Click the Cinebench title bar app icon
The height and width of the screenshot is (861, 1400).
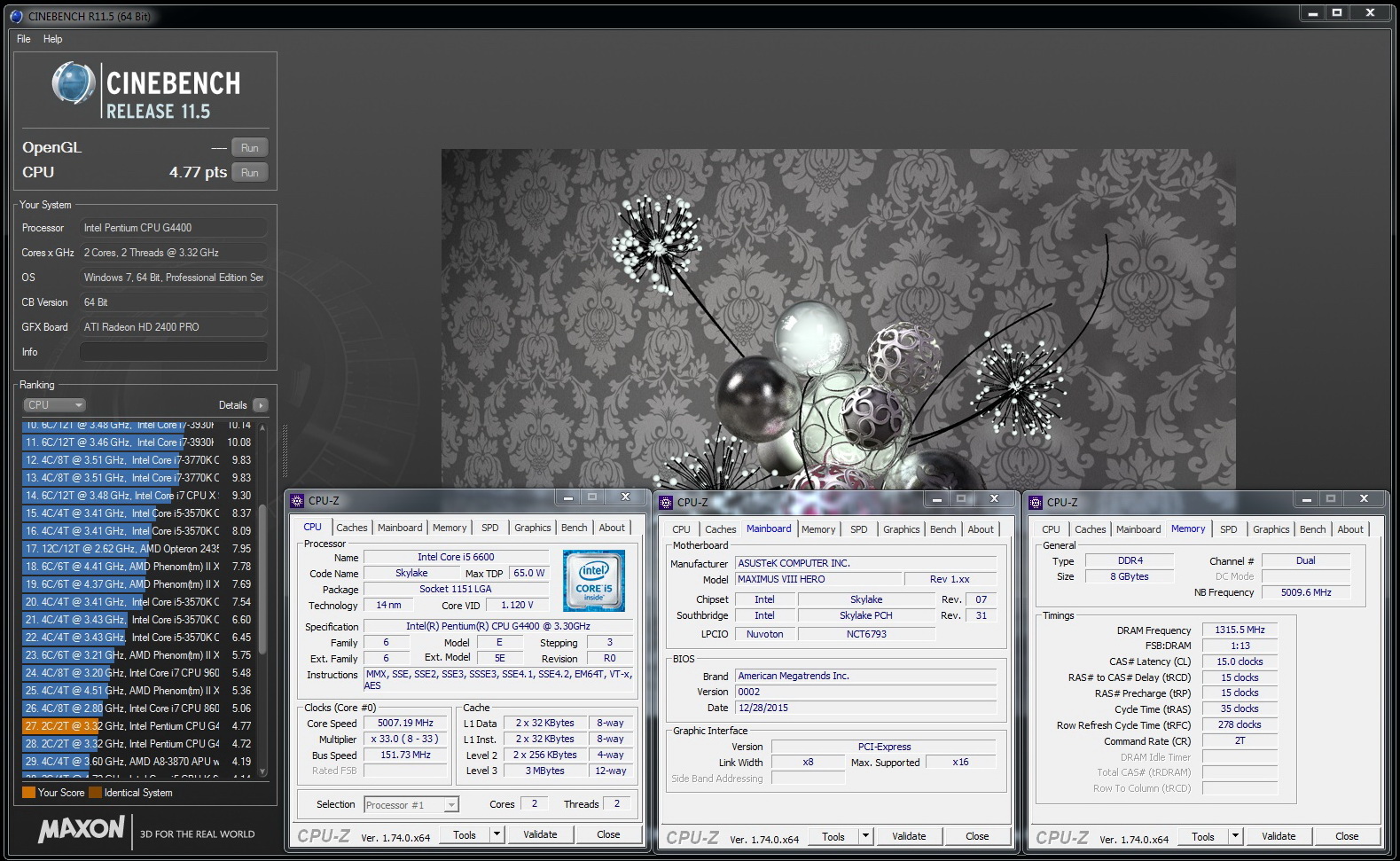pyautogui.click(x=16, y=16)
